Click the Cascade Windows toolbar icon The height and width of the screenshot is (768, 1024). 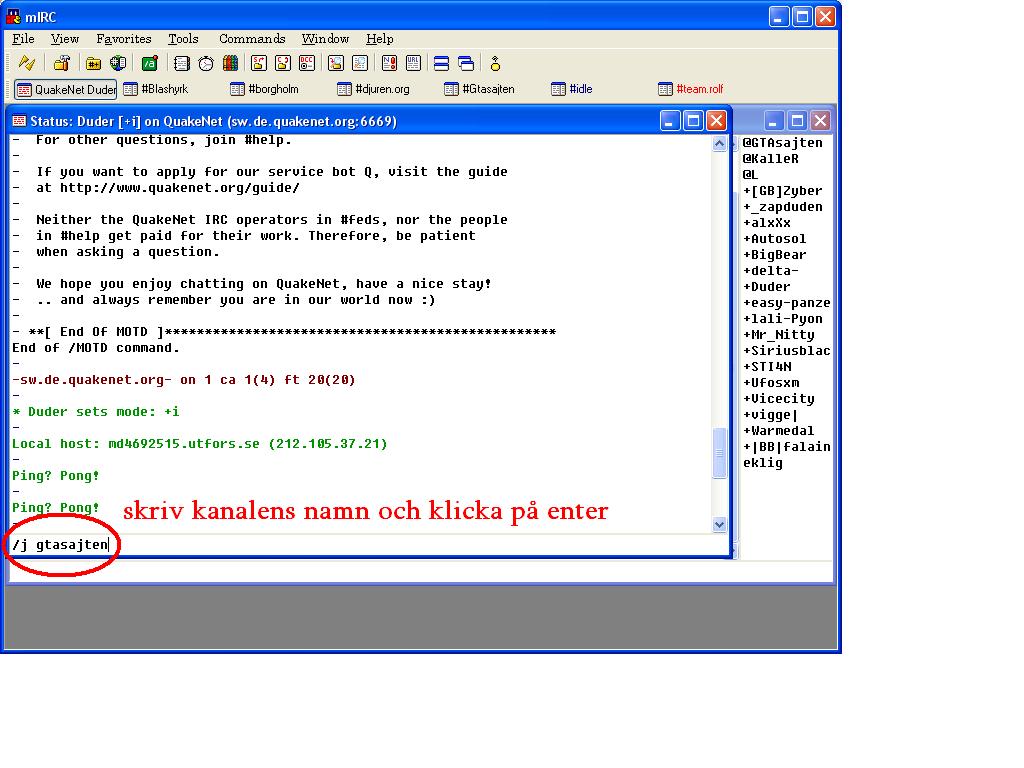click(x=466, y=63)
